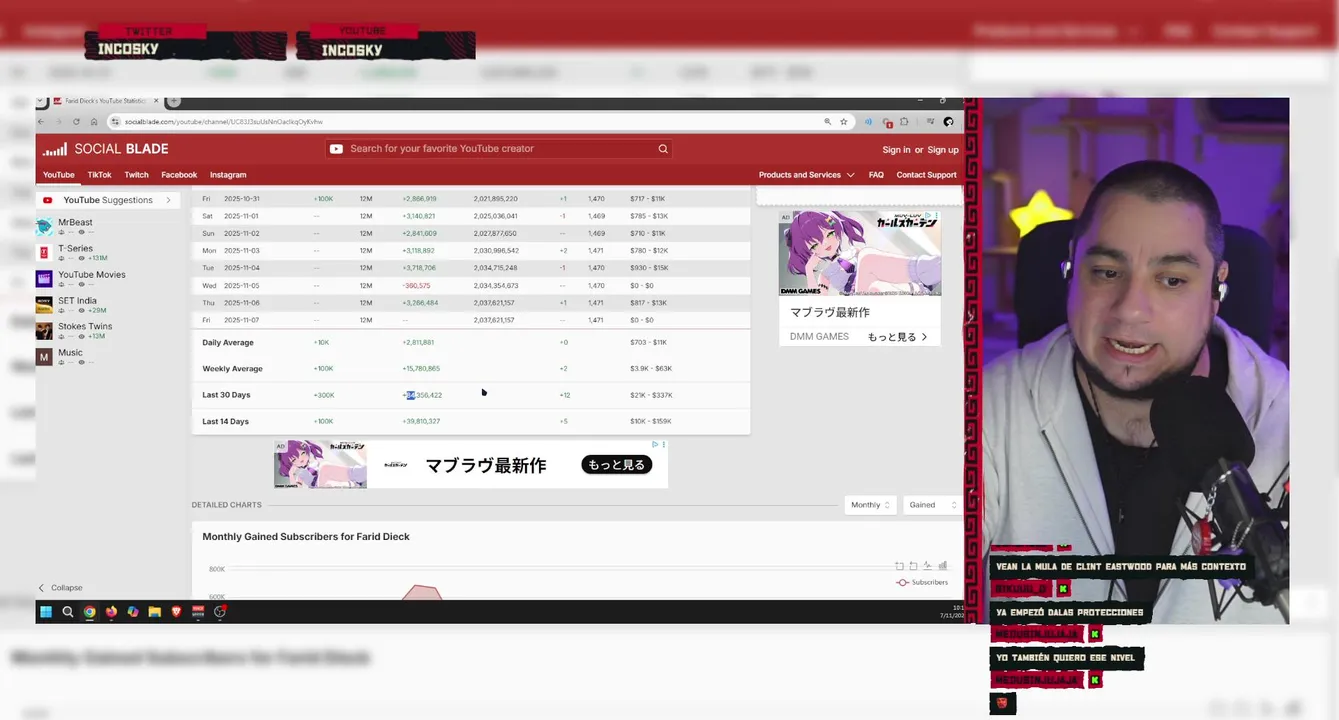Click the DMM GAMES ad image
Screen dimensions: 1339x720
(860, 254)
